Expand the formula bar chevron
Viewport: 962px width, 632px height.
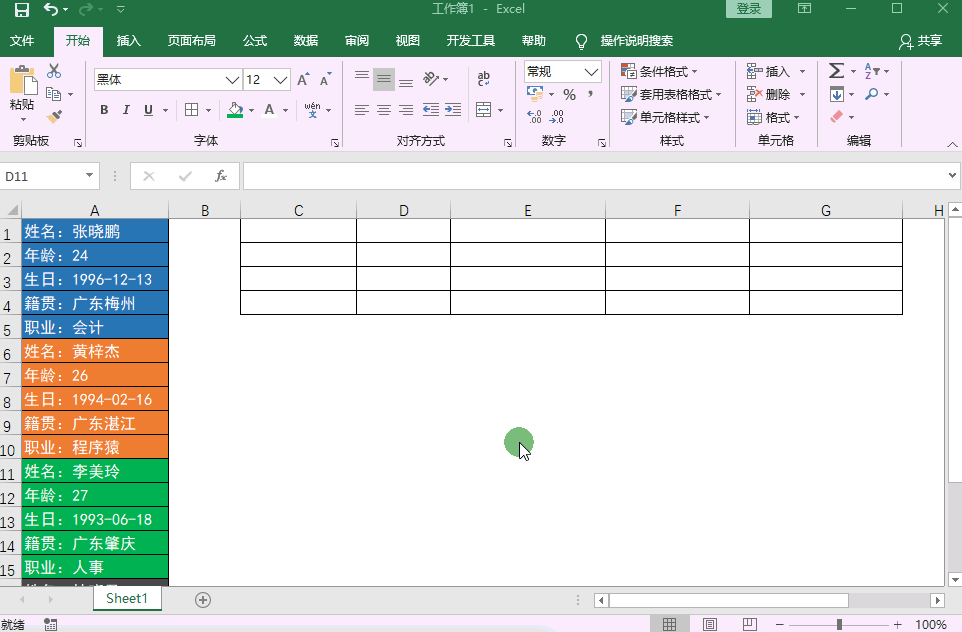[x=952, y=175]
